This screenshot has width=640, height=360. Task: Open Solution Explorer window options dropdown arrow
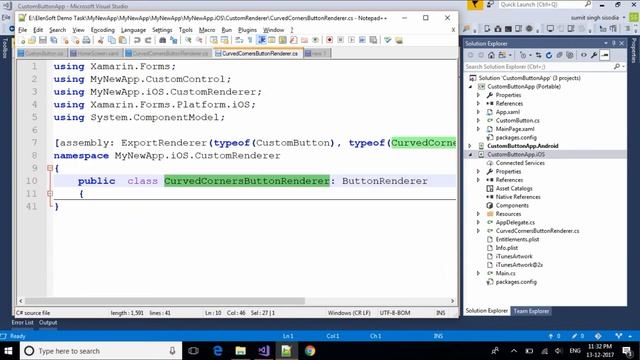(x=606, y=43)
